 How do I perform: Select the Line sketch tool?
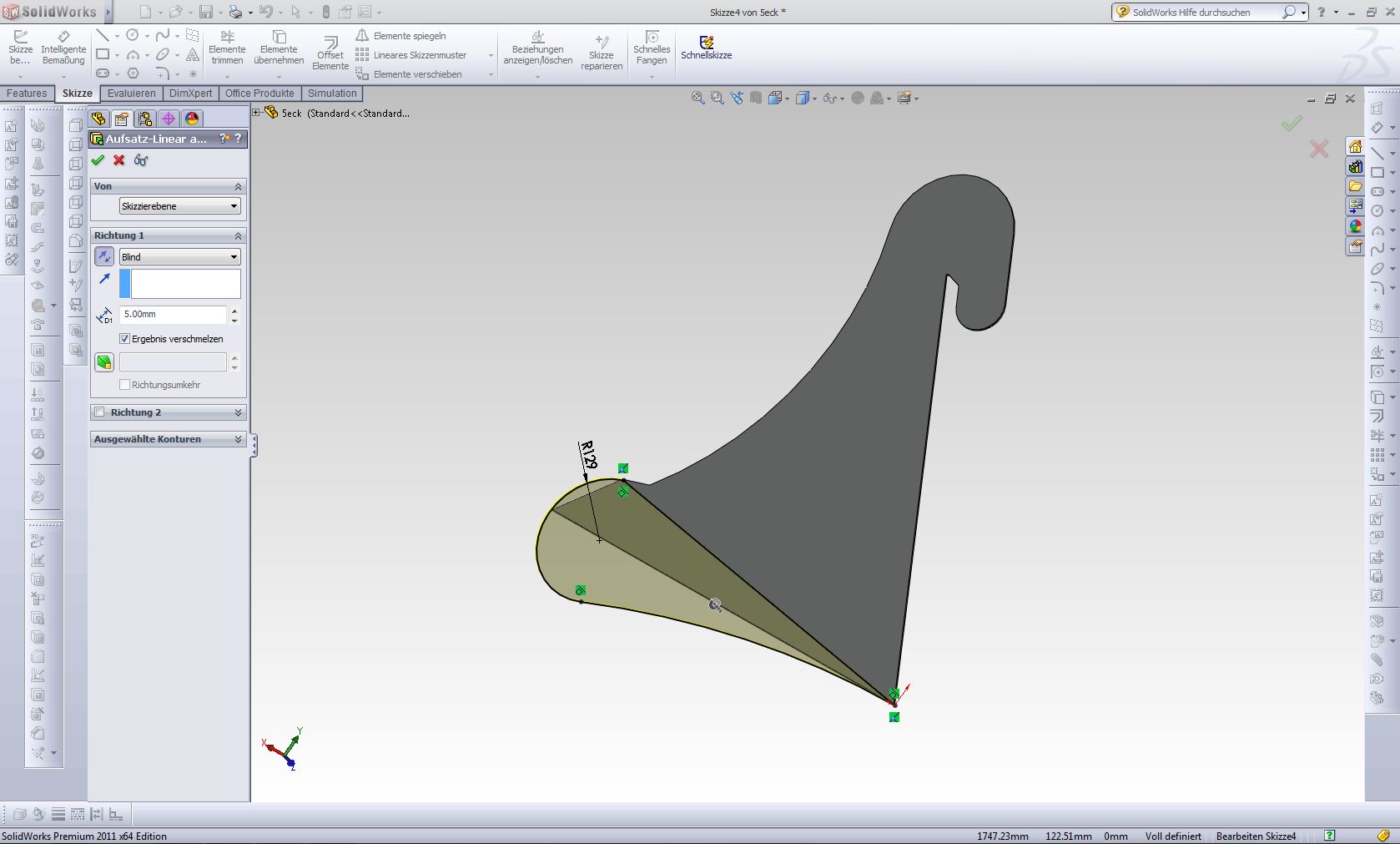103,35
